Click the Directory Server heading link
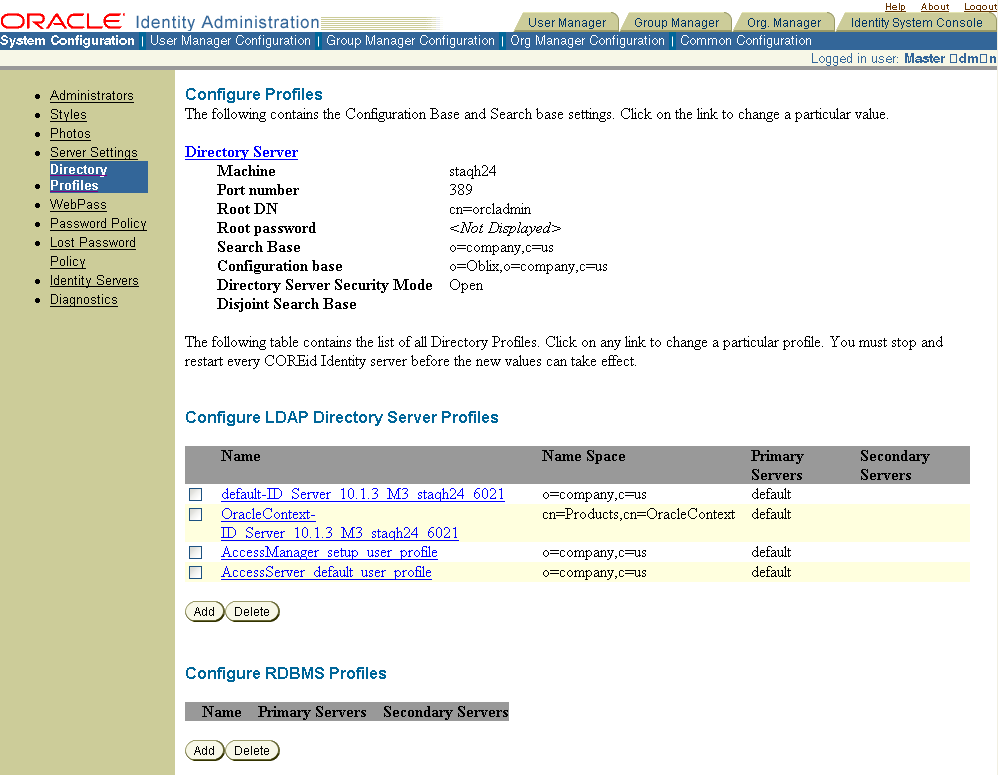 241,152
